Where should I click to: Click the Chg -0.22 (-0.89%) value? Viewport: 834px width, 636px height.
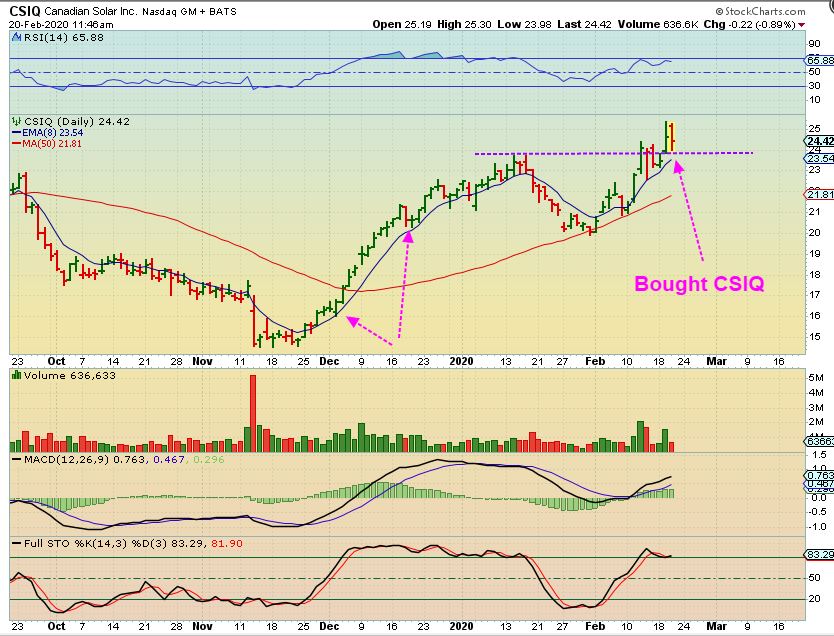[749, 24]
